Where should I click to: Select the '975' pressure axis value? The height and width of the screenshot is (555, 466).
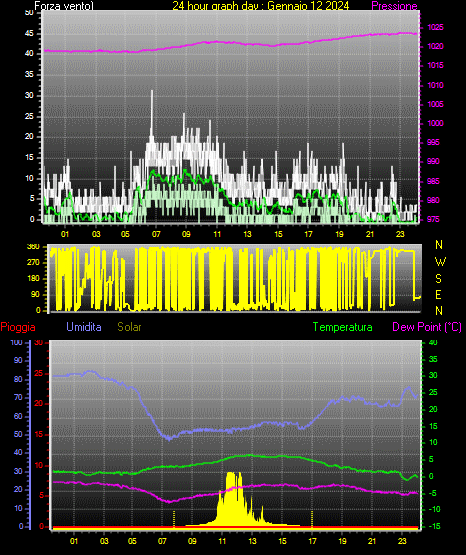click(433, 219)
